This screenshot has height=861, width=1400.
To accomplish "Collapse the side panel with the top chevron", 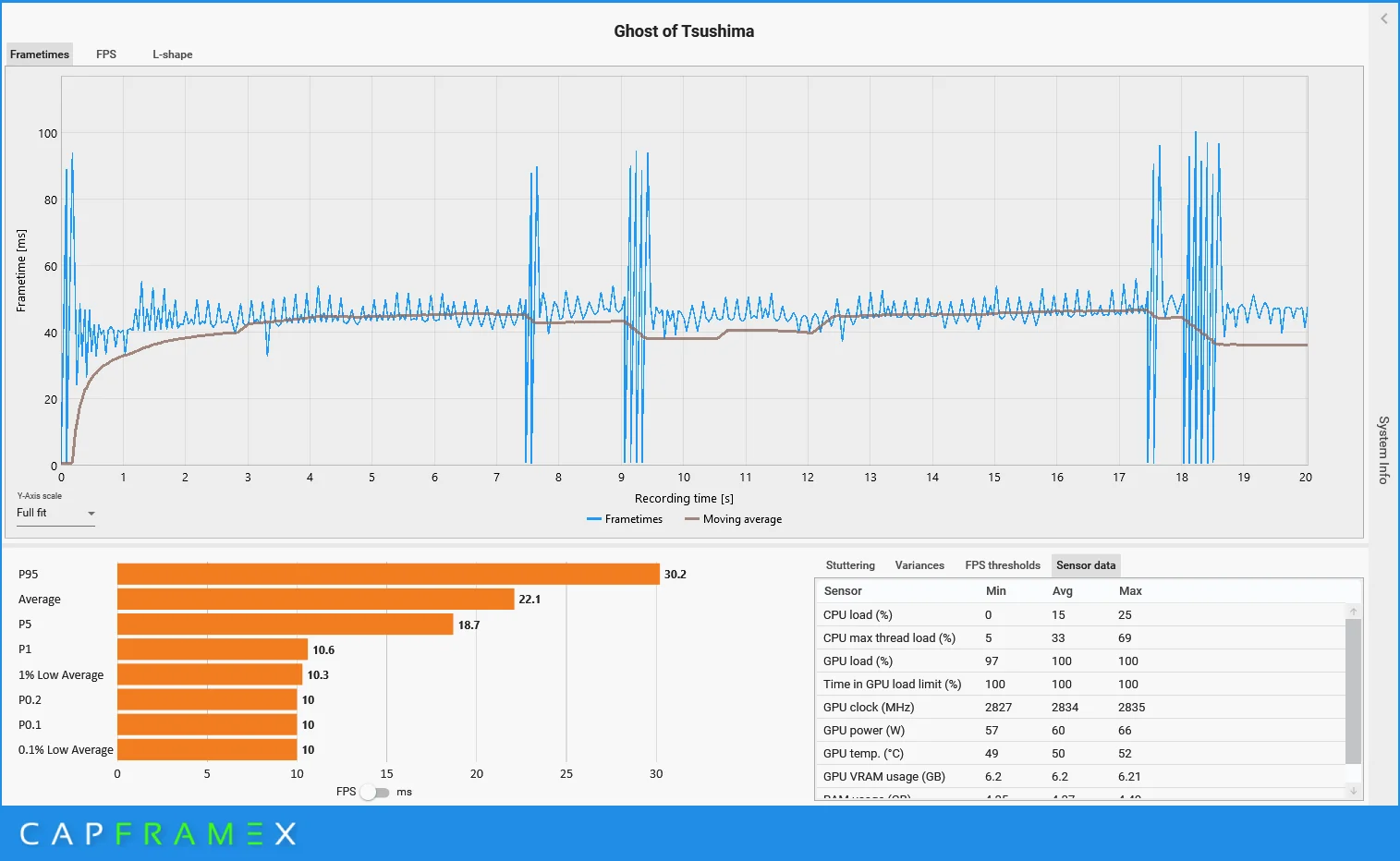I will [x=1383, y=18].
